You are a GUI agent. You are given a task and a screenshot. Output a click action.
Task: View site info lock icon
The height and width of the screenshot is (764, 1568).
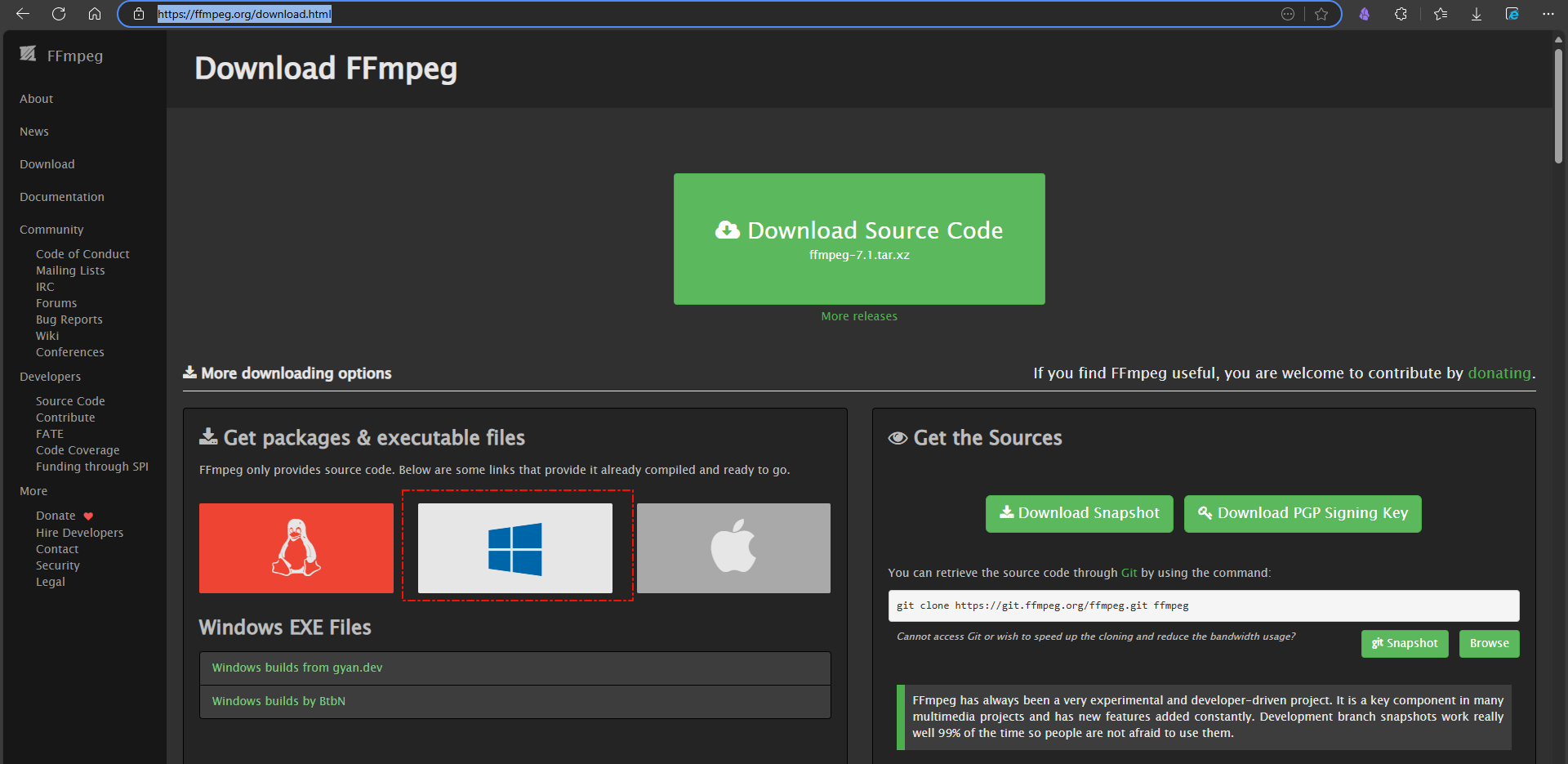pyautogui.click(x=139, y=14)
